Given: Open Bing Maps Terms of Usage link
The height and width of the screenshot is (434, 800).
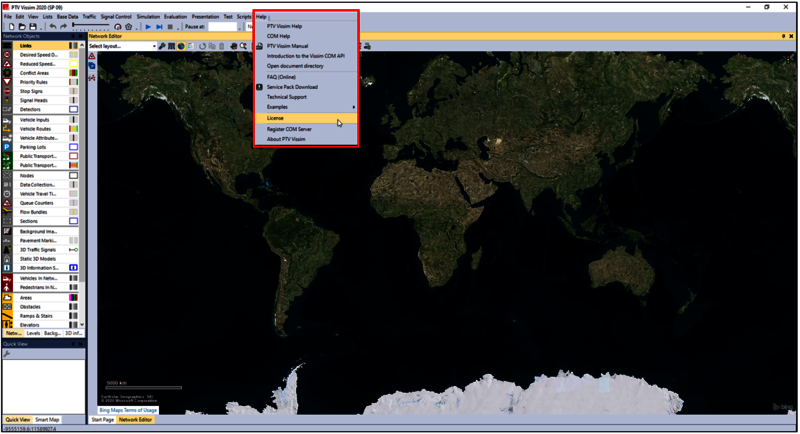Looking at the screenshot, I should (128, 410).
